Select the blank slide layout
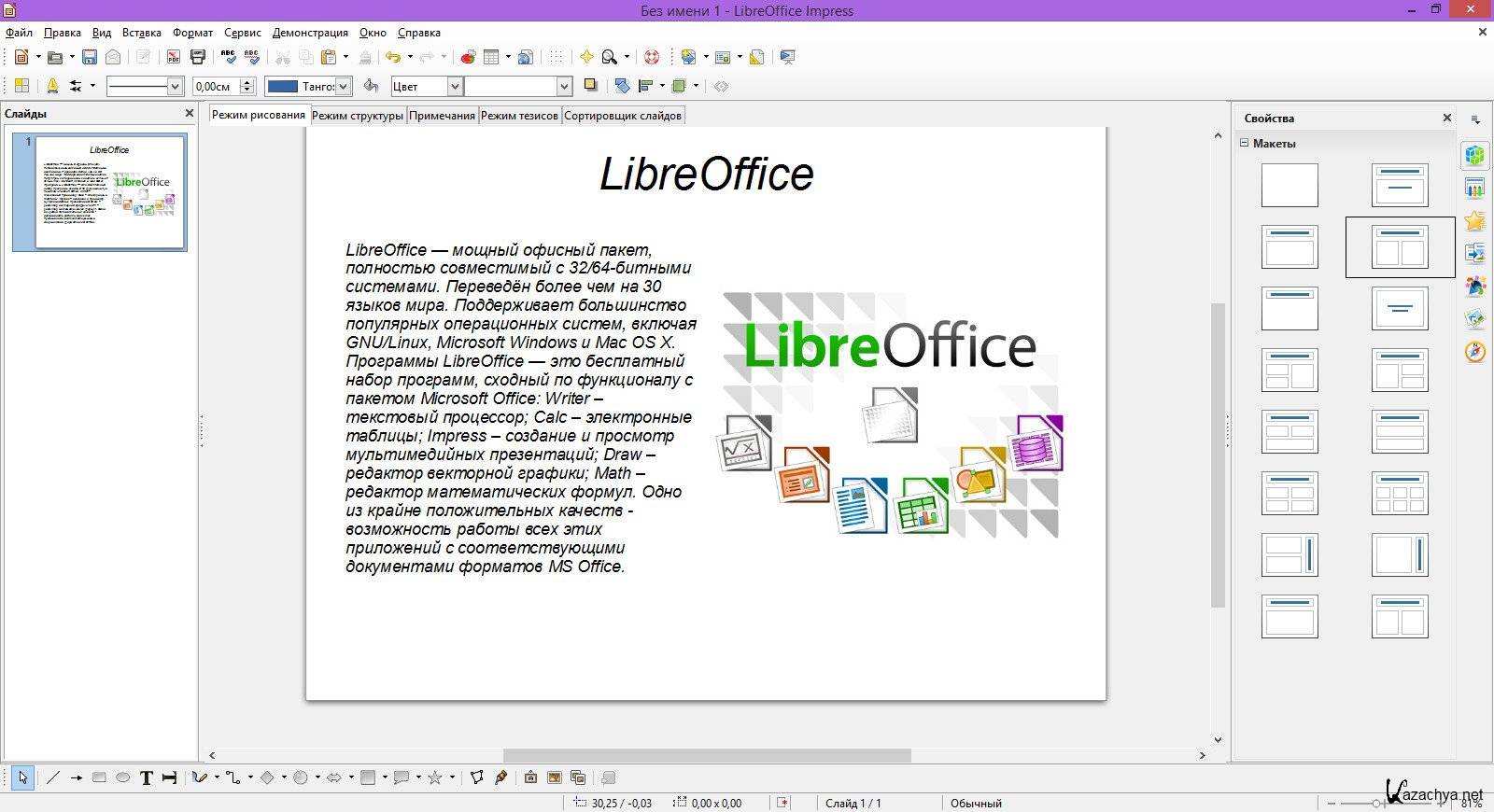Screen dimensions: 1494x812 (1290, 185)
